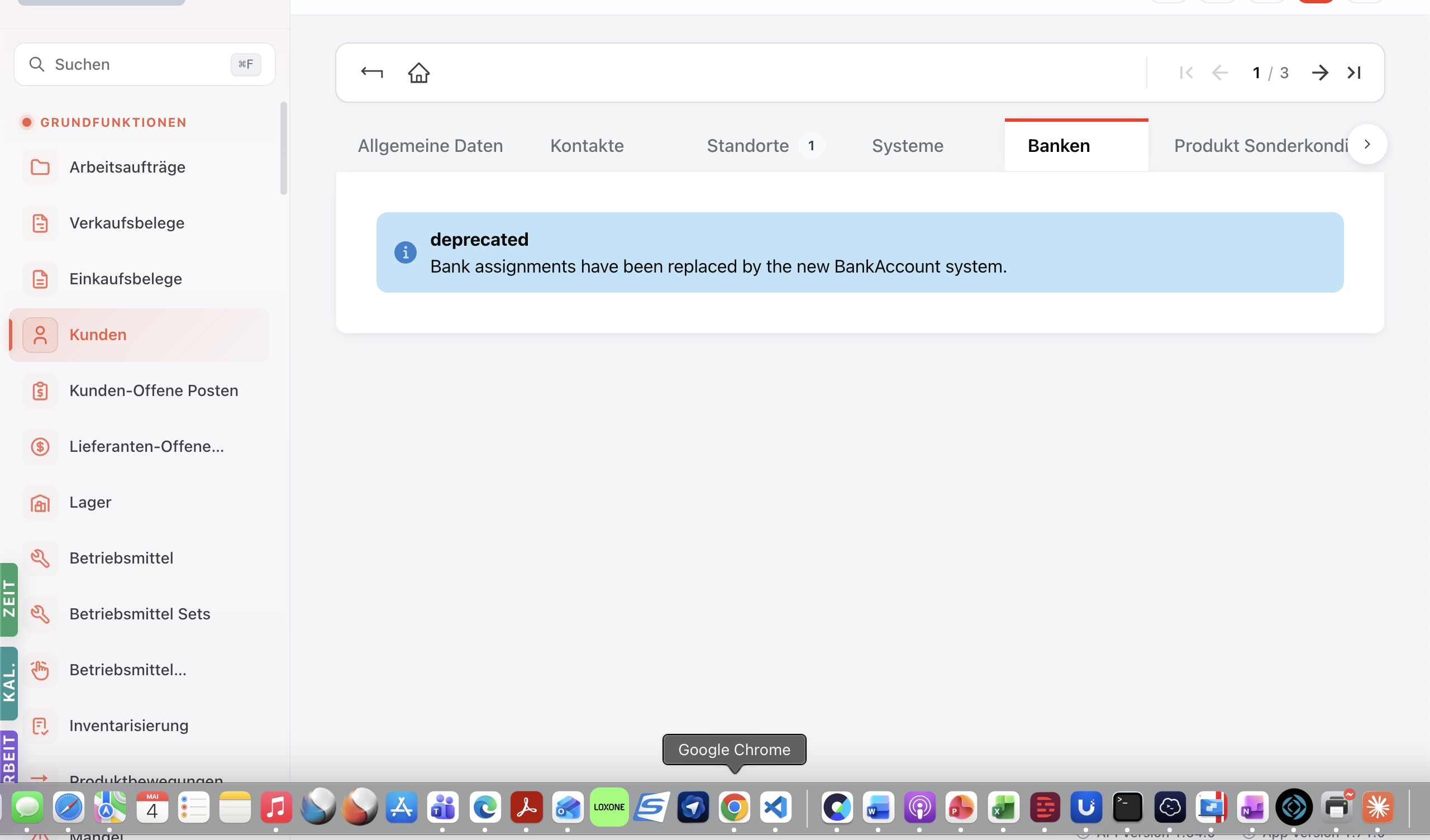Screen dimensions: 1430x840
Task: Select the Standorte tab
Action: pos(748,146)
